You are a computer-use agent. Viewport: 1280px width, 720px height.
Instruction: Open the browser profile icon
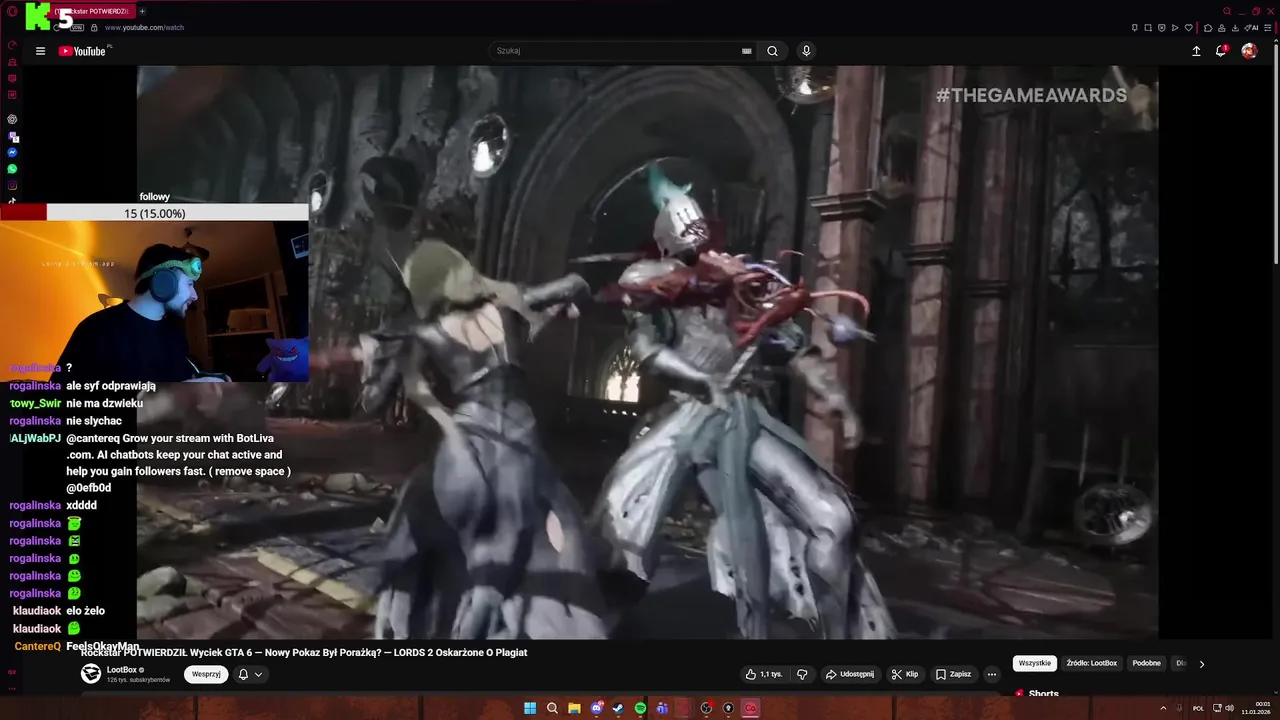[x=1222, y=27]
